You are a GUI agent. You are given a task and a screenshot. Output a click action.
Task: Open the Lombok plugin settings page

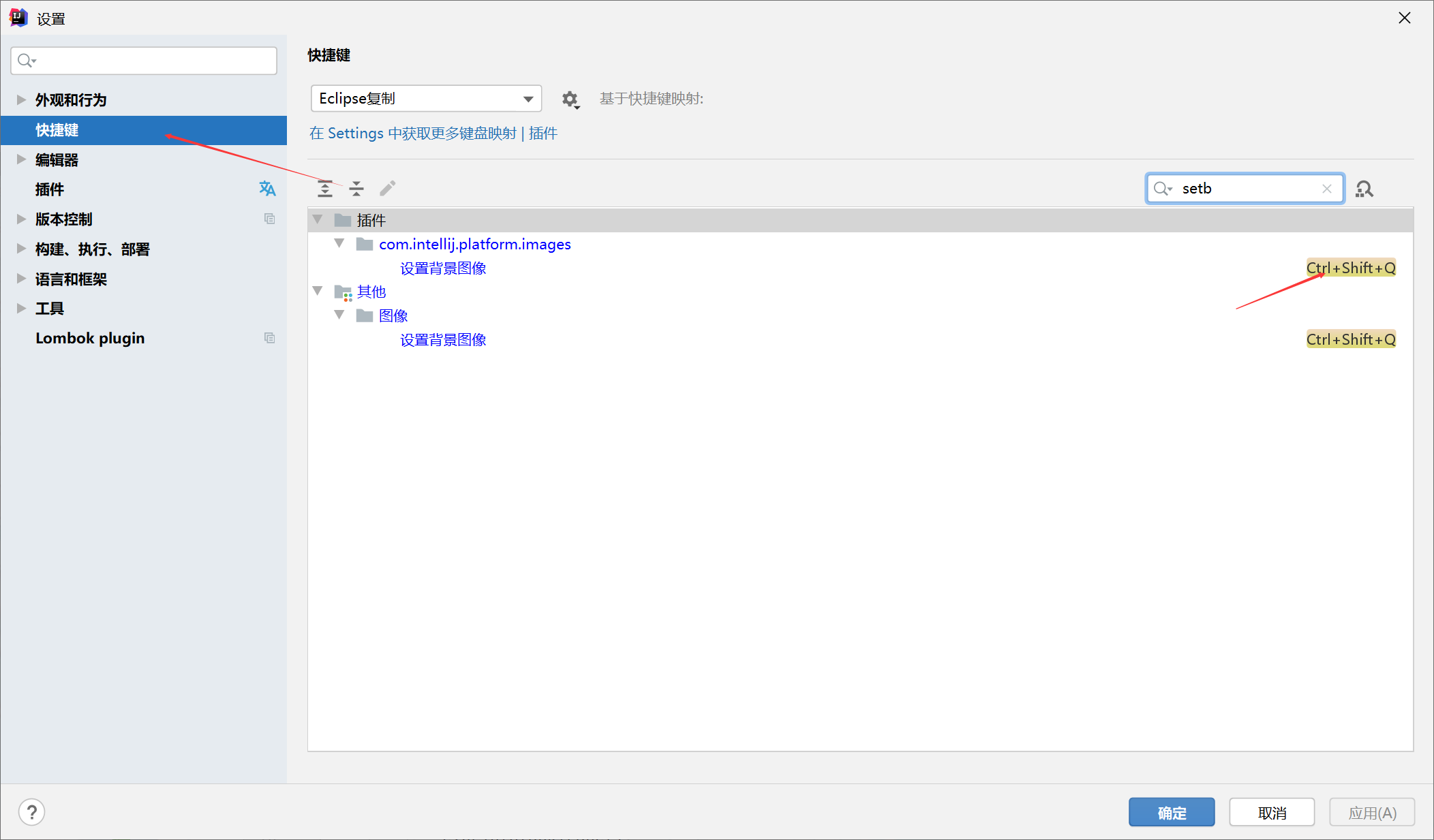pyautogui.click(x=90, y=339)
